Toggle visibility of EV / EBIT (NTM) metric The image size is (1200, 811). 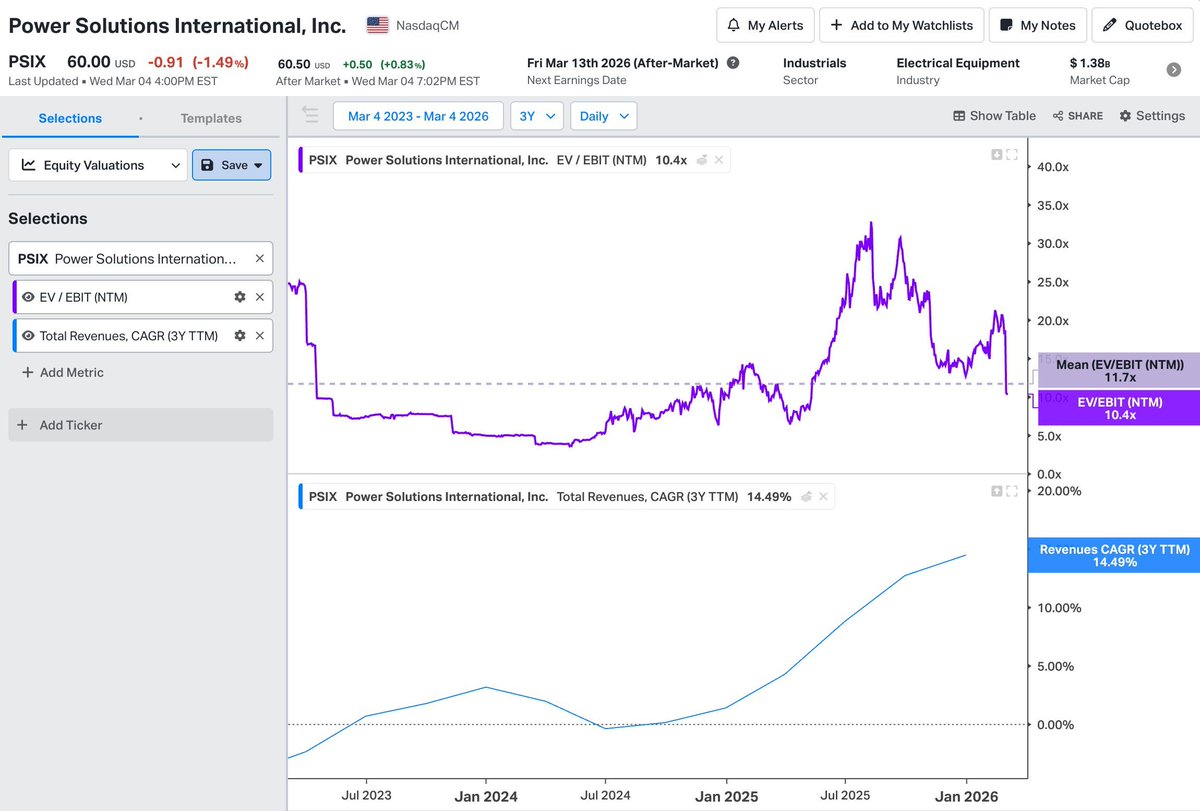pos(29,297)
